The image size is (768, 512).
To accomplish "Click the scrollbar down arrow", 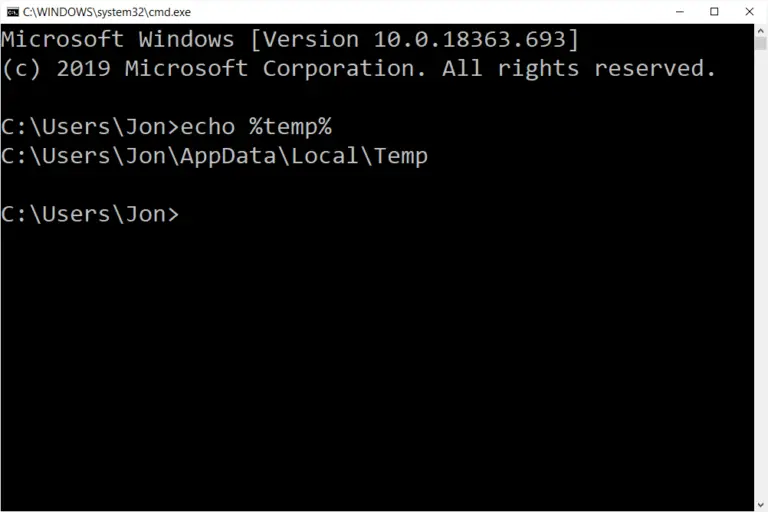I will click(761, 505).
